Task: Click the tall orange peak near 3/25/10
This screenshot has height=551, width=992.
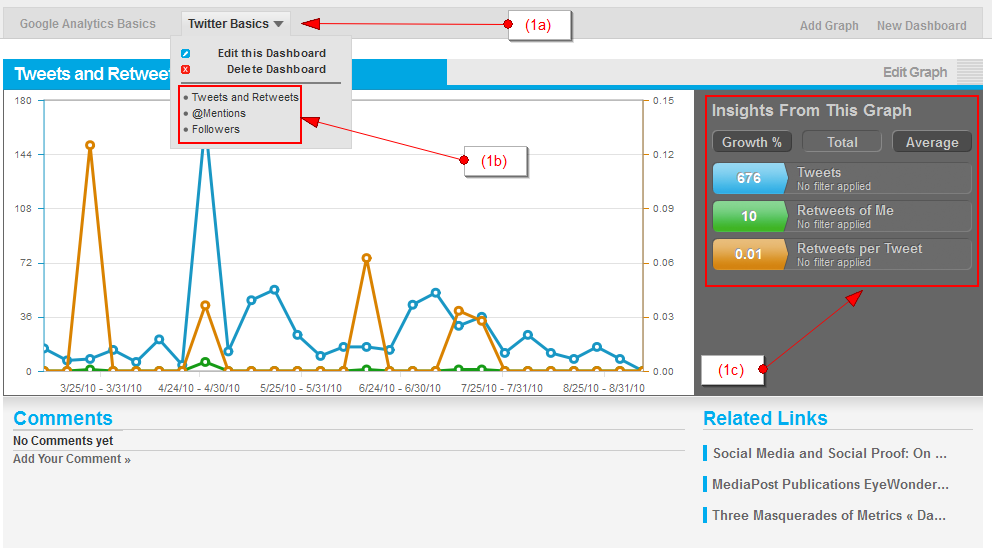Action: 90,145
